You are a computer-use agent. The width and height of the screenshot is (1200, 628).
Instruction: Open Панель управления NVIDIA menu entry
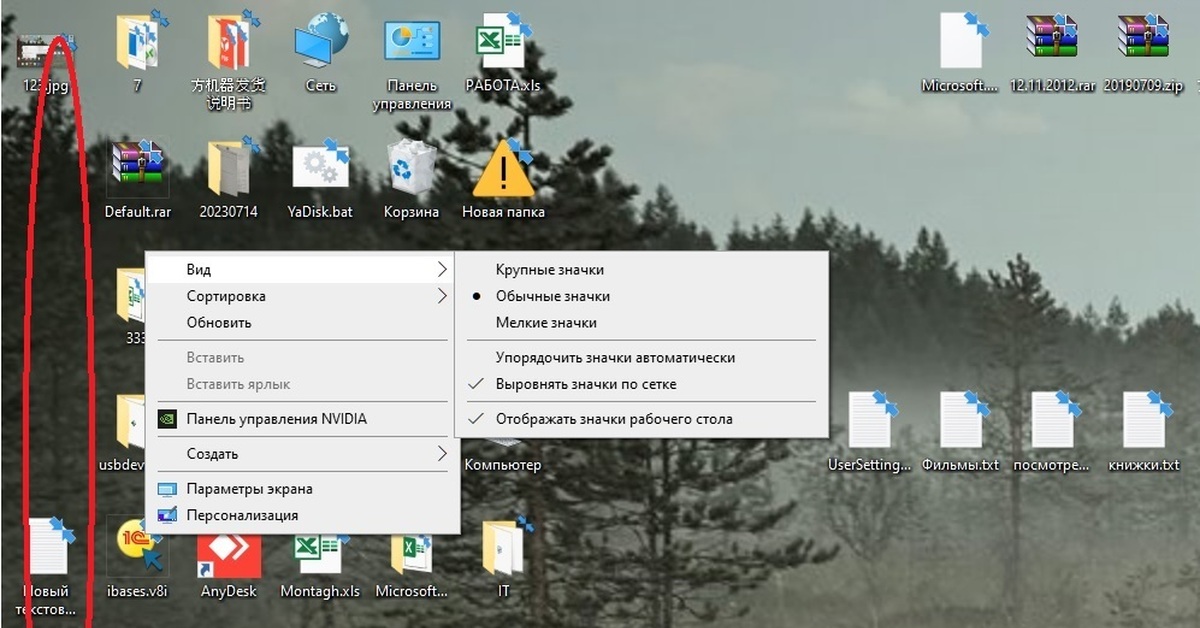[276, 419]
